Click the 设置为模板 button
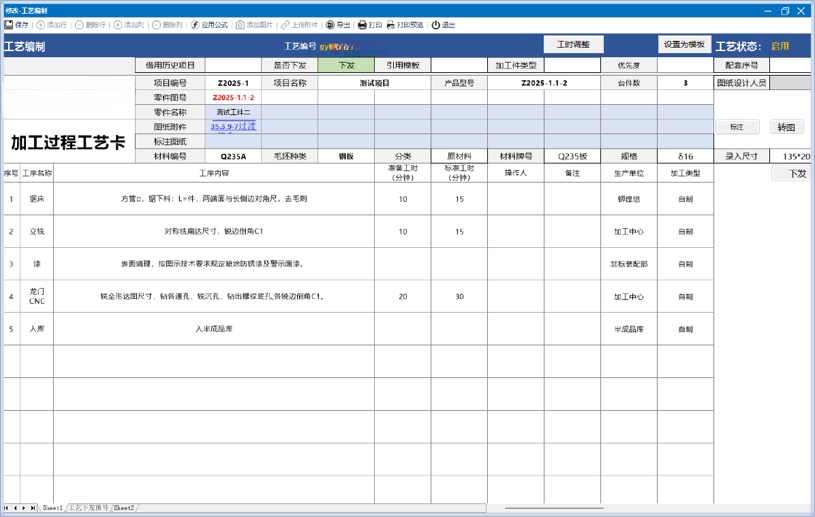815x517 pixels. click(x=685, y=45)
